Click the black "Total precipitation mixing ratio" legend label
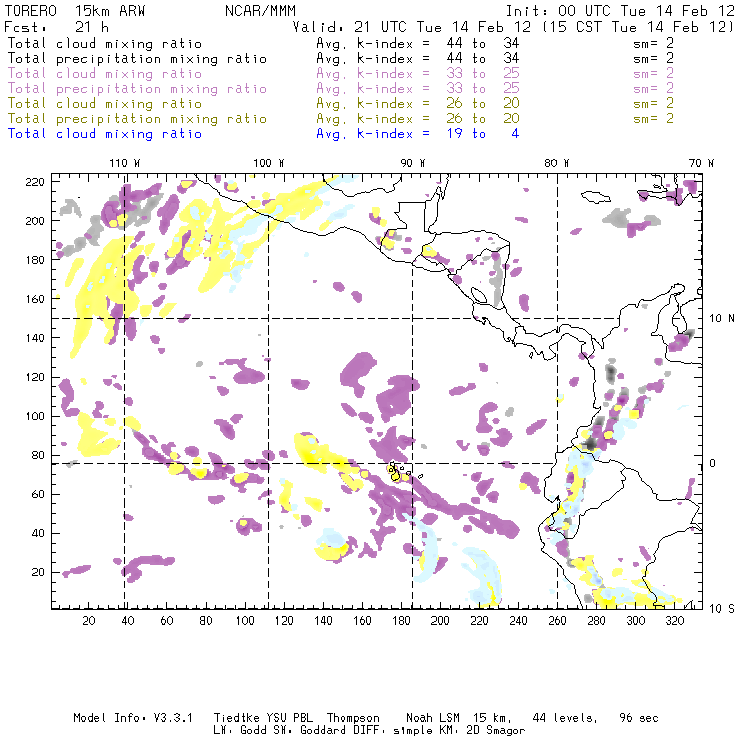This screenshot has width=740, height=740. point(137,59)
